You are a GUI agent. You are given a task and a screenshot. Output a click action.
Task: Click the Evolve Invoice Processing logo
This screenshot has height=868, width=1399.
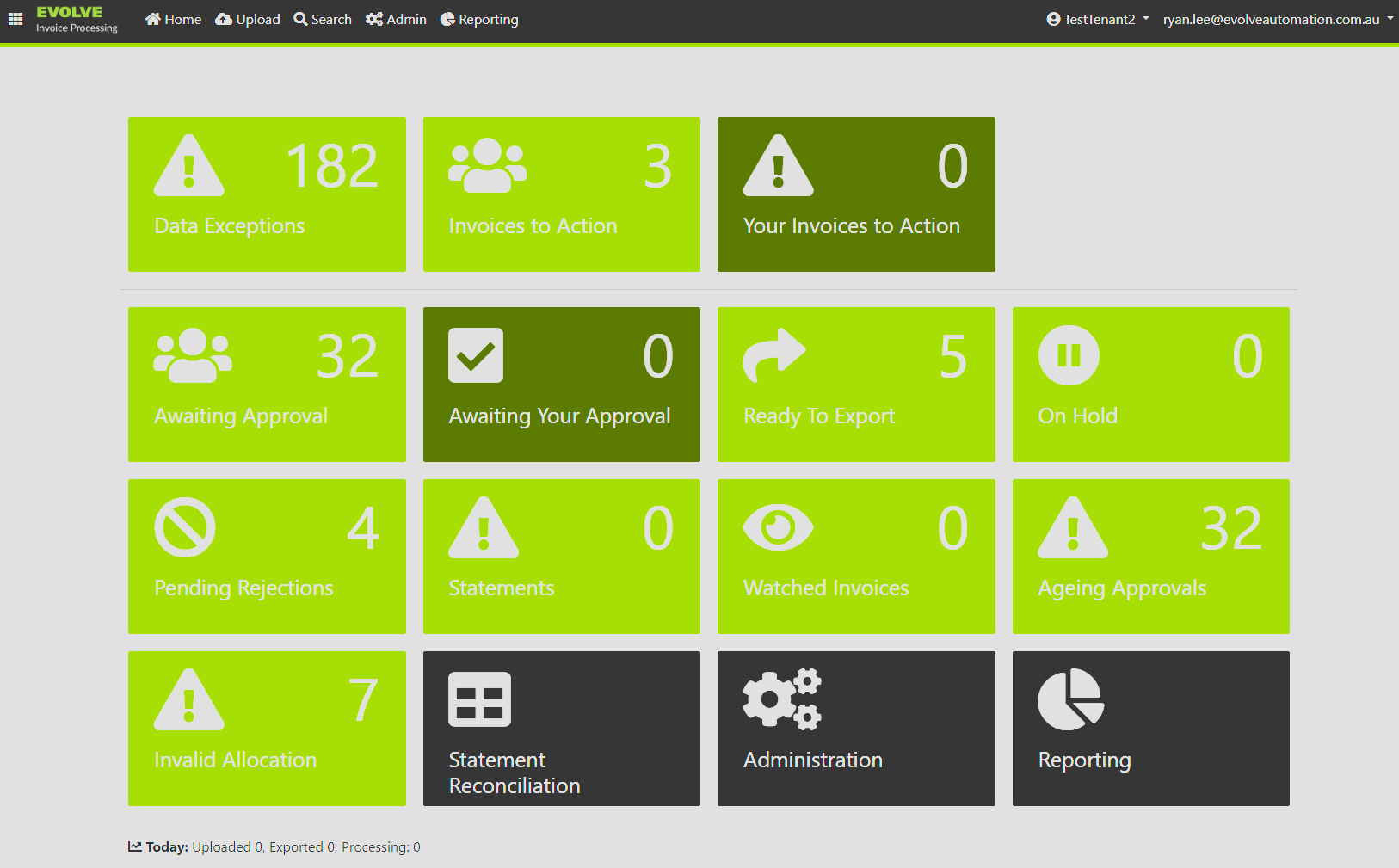(76, 19)
